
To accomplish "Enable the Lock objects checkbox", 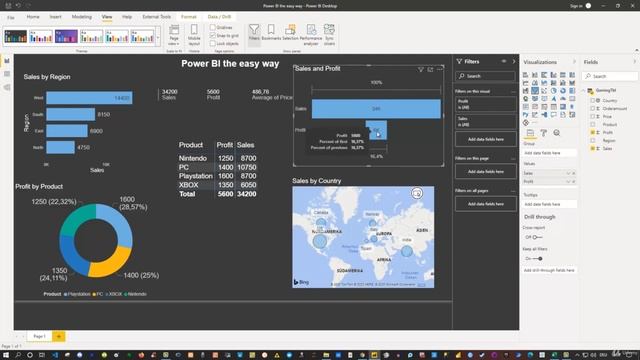I will point(213,43).
